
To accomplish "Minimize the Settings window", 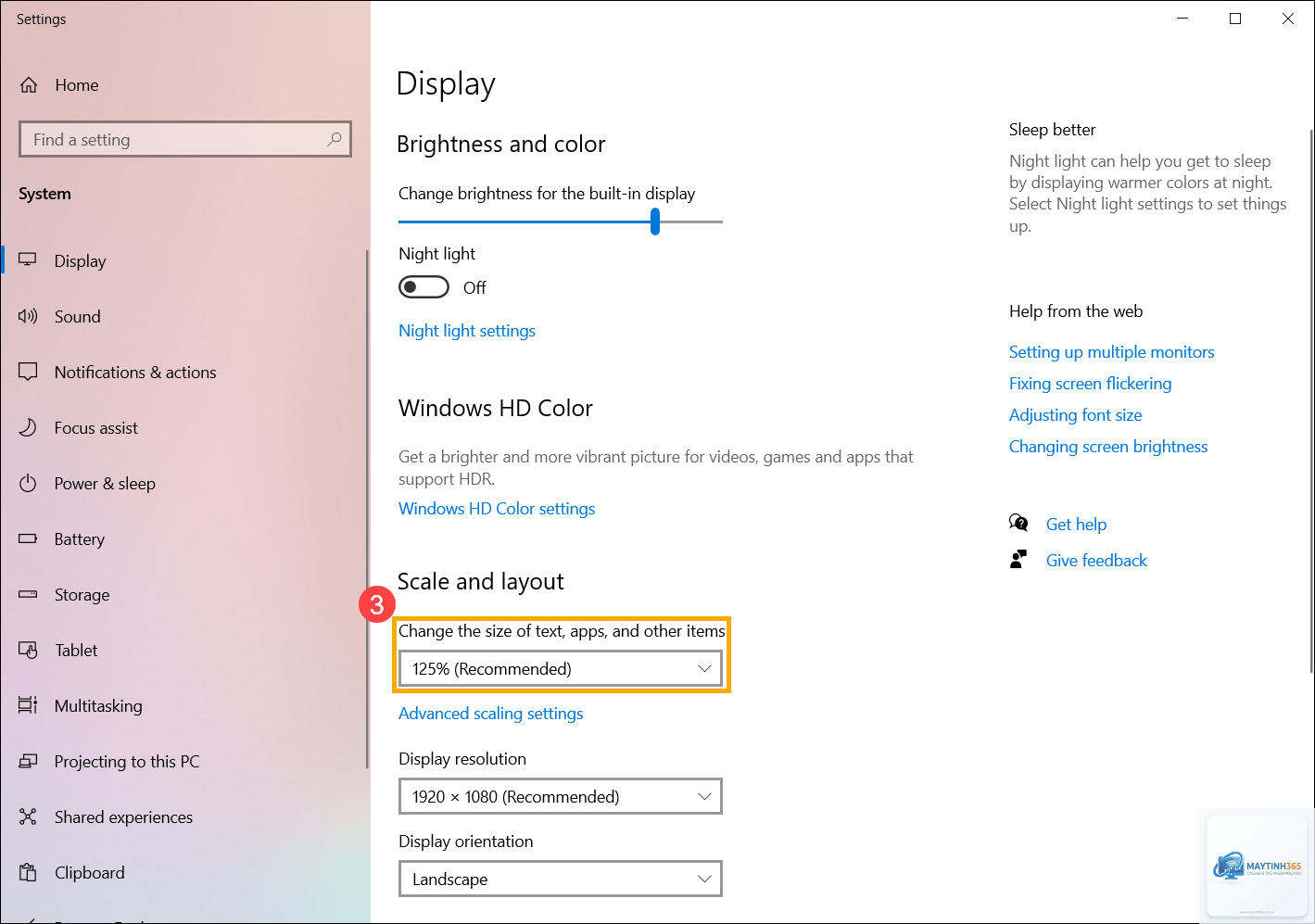I will pyautogui.click(x=1182, y=19).
